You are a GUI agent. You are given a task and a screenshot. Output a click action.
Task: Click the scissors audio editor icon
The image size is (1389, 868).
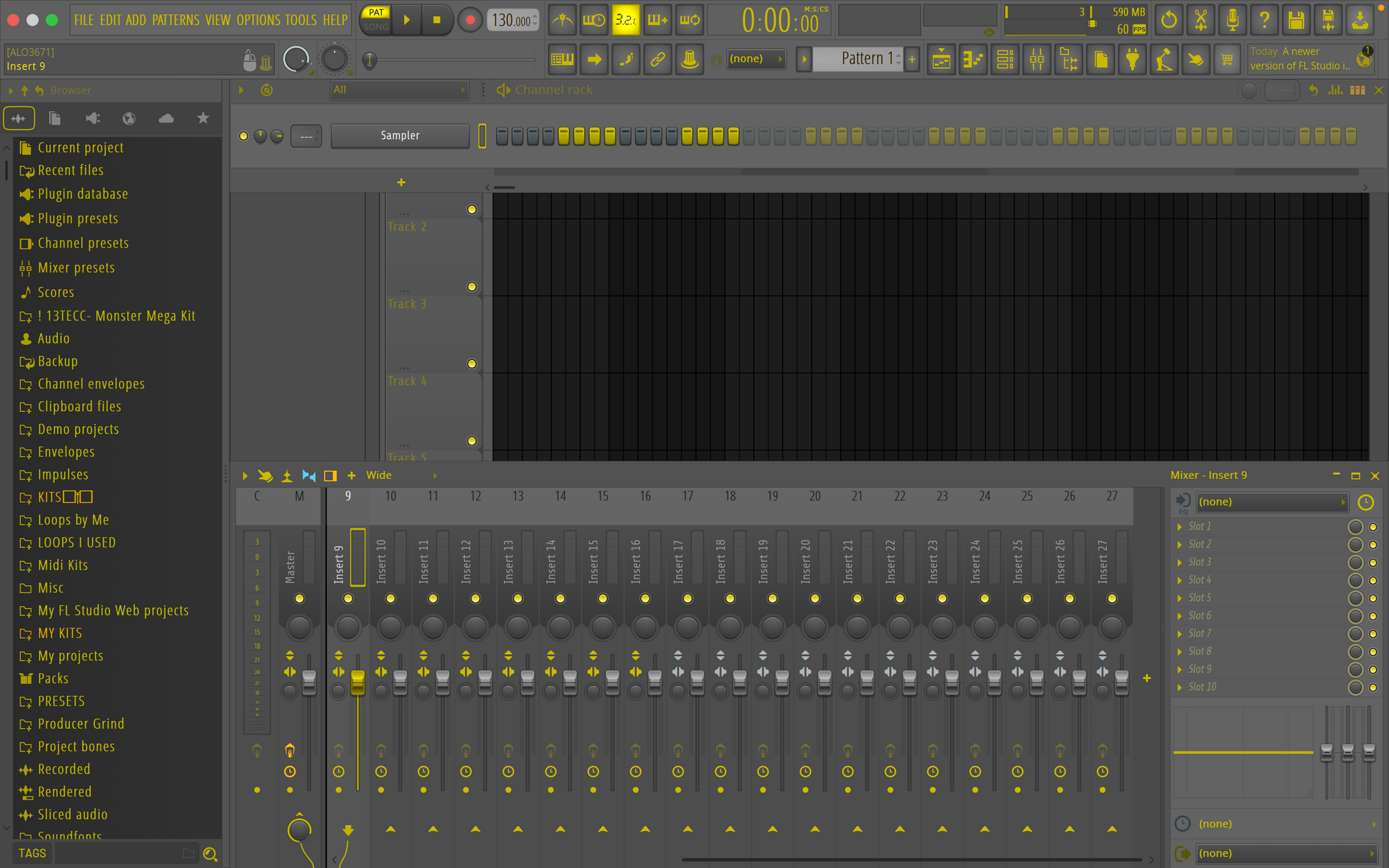coord(1201,20)
